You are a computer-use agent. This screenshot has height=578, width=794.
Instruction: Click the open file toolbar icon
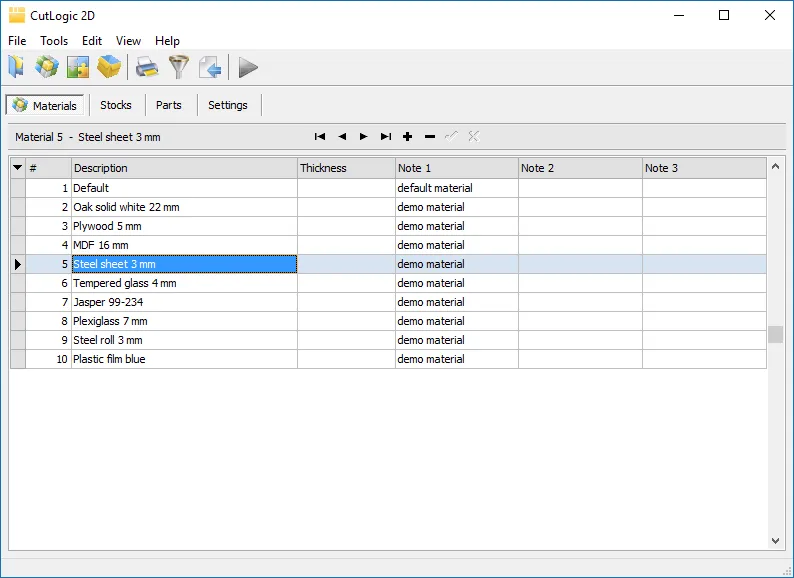(16, 67)
